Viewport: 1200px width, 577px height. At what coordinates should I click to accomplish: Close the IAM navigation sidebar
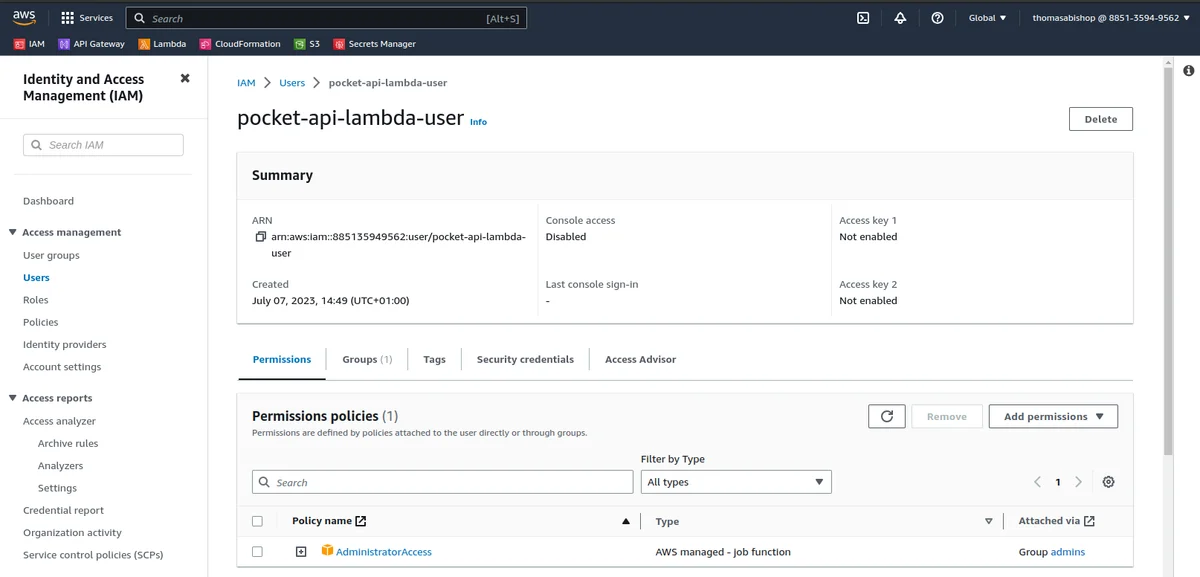click(185, 78)
